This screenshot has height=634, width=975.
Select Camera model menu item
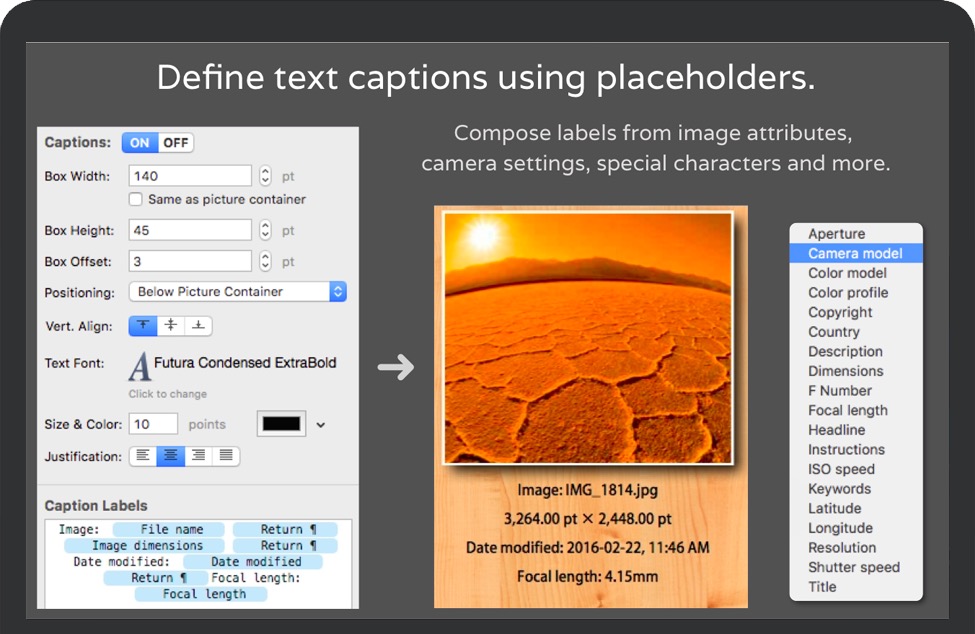tap(856, 254)
